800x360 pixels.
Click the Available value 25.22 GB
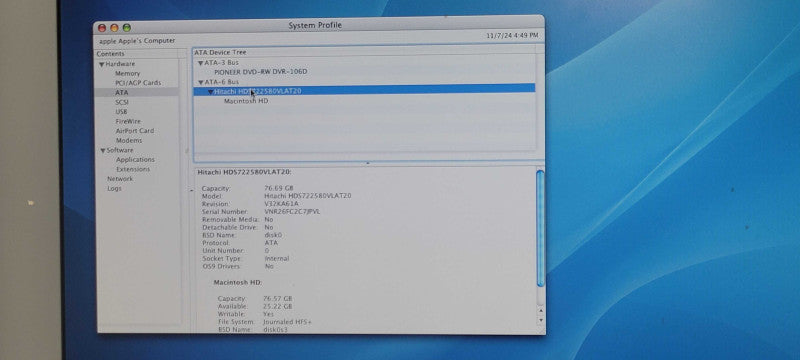pos(278,307)
